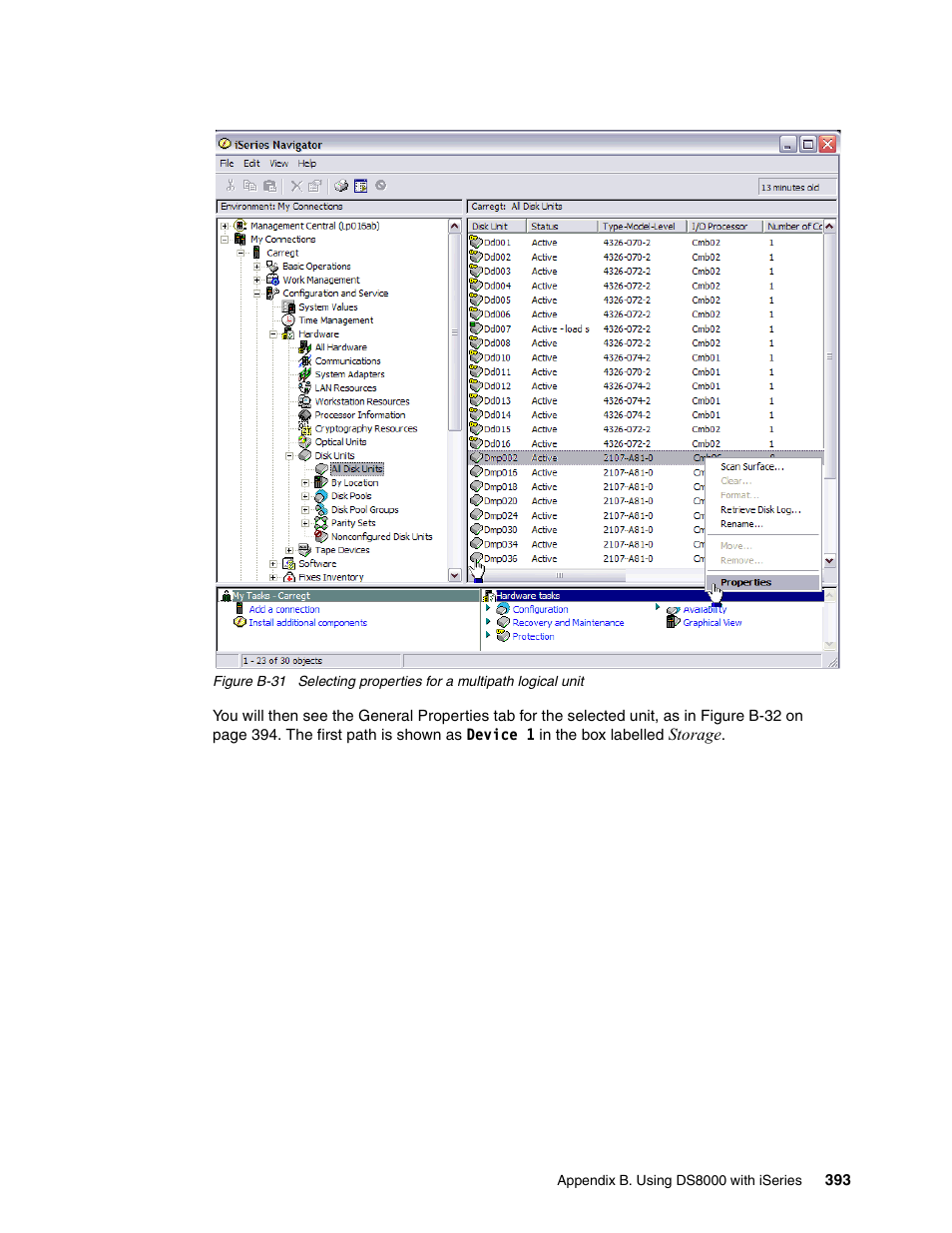This screenshot has width=952, height=1233.
Task: Click Install additional components link
Action: (307, 623)
